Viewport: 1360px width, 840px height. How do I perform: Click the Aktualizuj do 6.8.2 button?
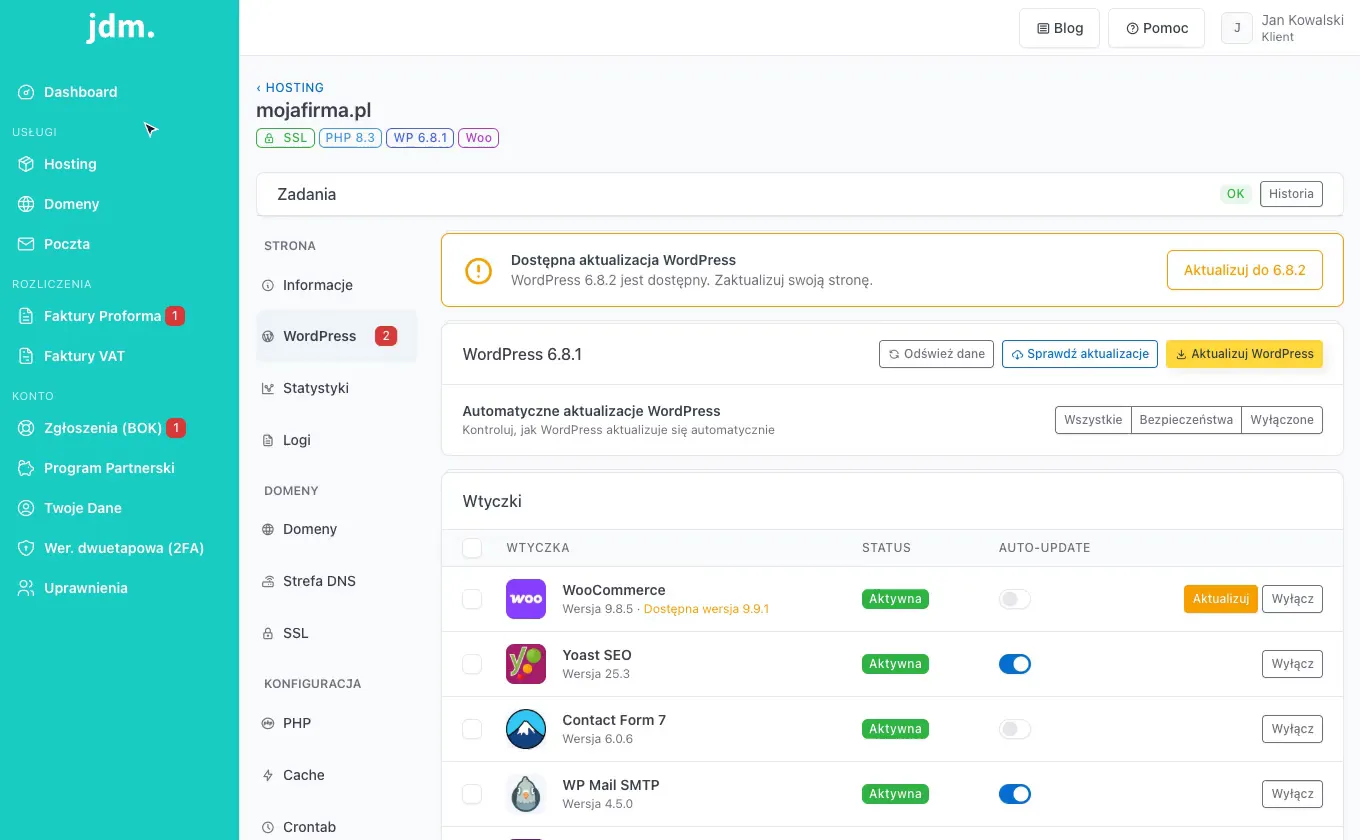pyautogui.click(x=1245, y=270)
